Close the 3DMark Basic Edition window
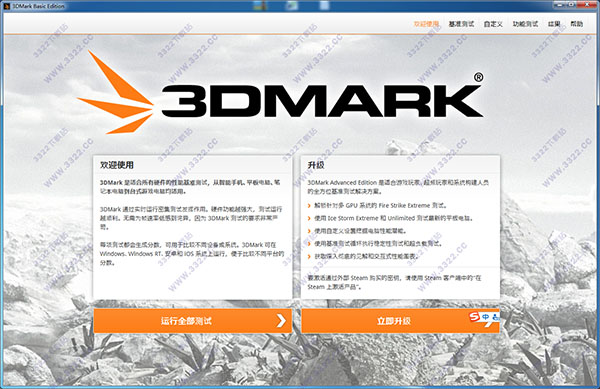Screen dimensions: 600x389 (x=587, y=5)
